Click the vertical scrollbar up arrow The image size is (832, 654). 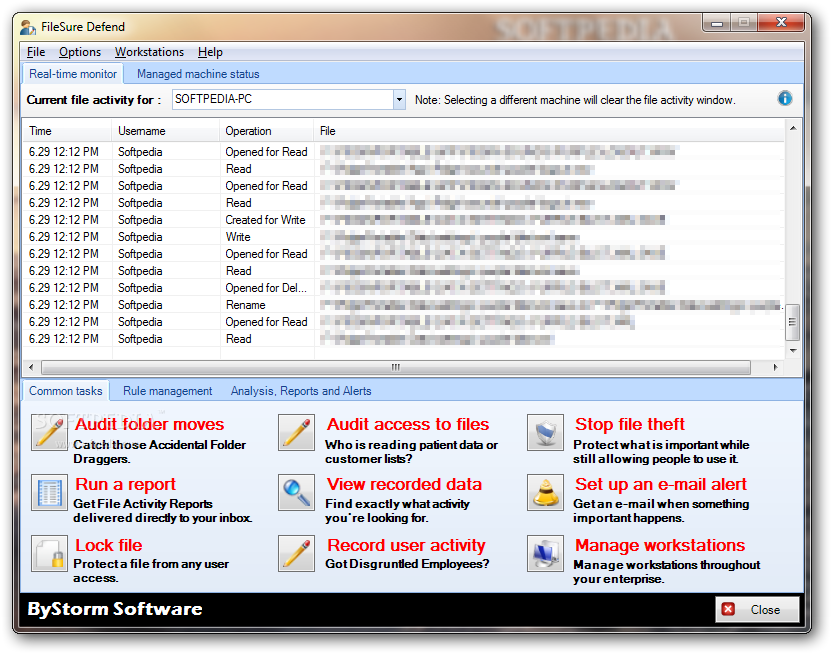point(793,128)
